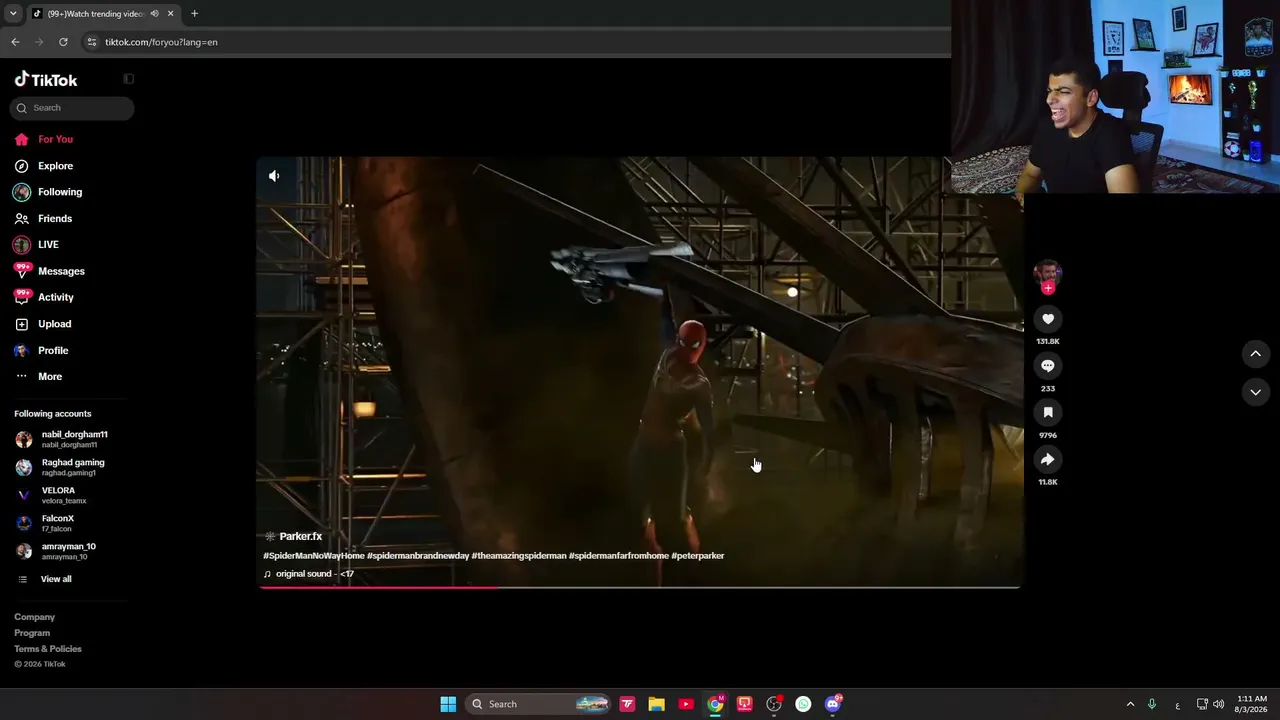This screenshot has height=720, width=1280.
Task: Click the Windows taskbar search box
Action: click(538, 704)
